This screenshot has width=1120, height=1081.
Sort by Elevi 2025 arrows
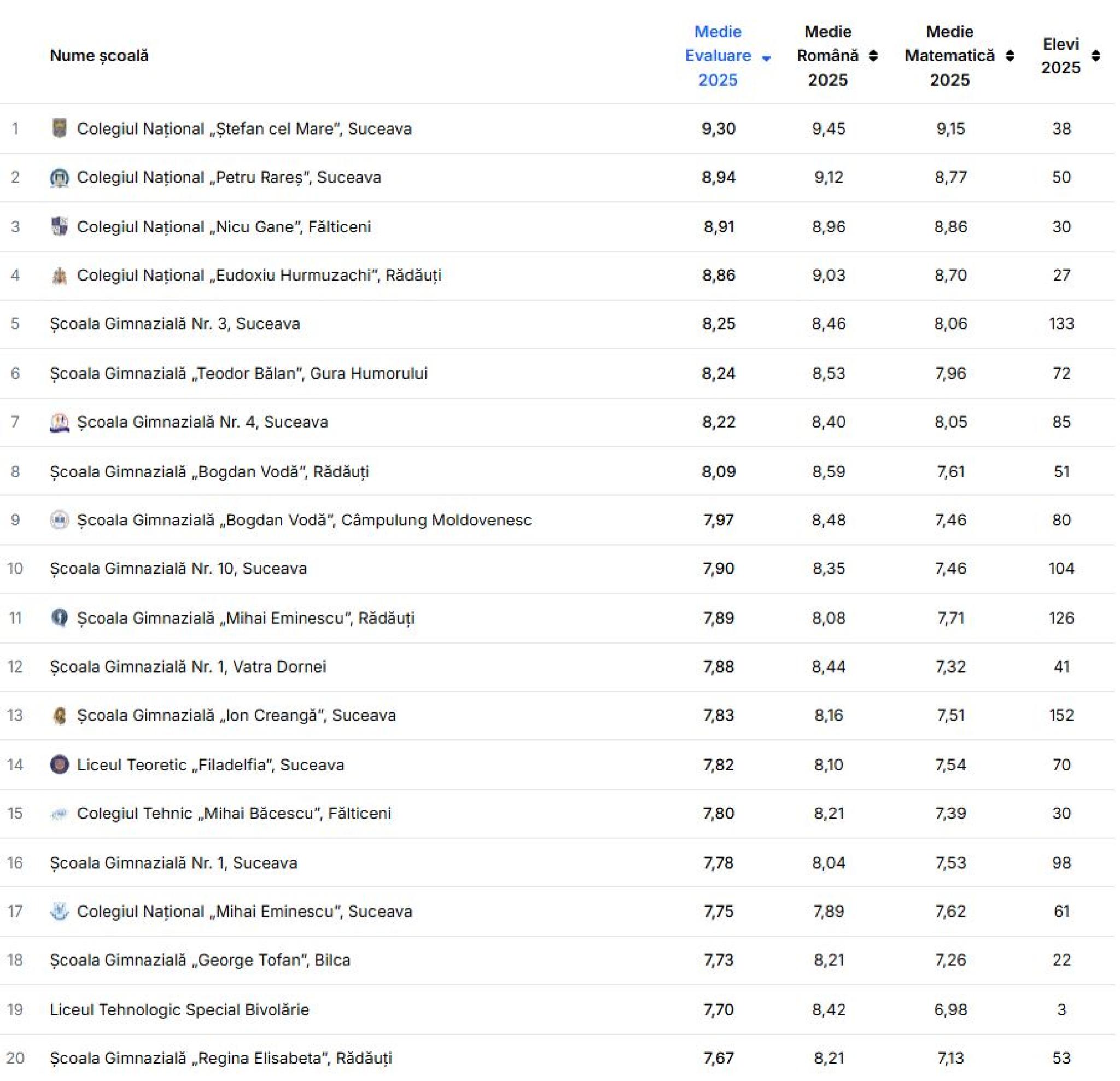(1095, 56)
